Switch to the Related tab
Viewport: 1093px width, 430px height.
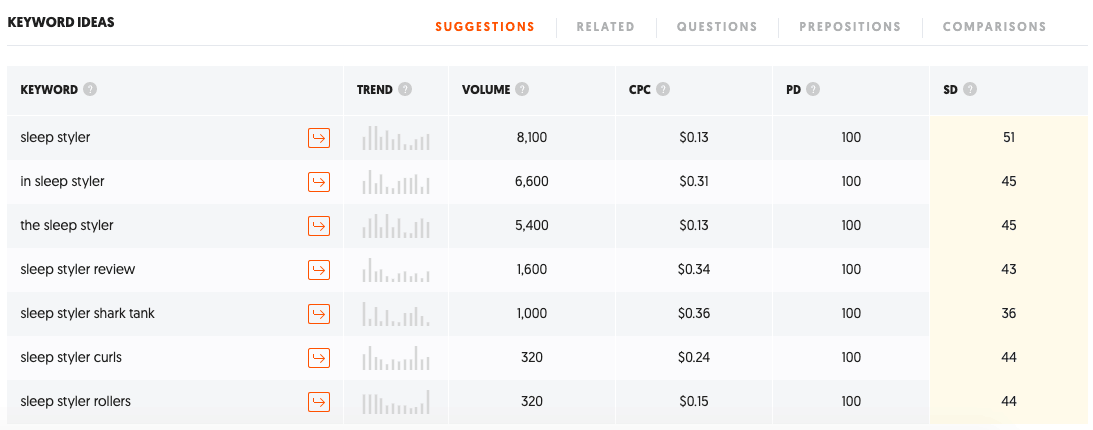605,27
